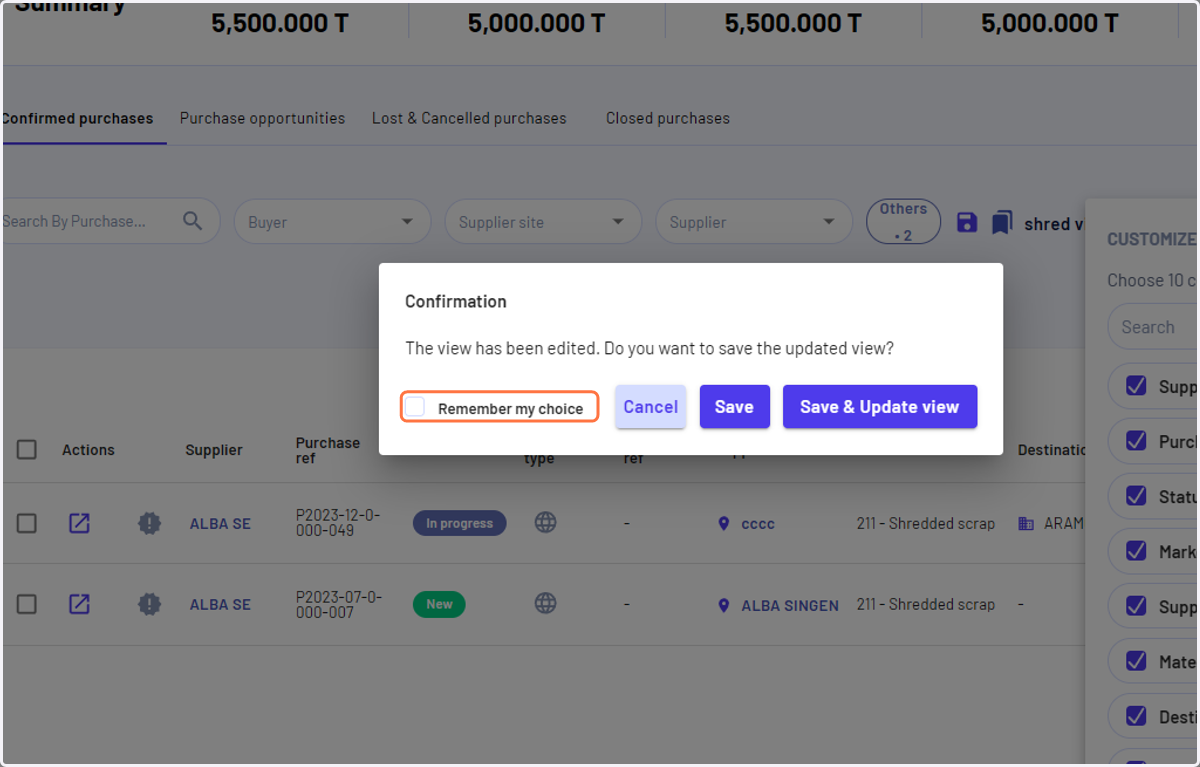Open ALBA SE link in In progress row
The image size is (1200, 767).
tap(220, 523)
